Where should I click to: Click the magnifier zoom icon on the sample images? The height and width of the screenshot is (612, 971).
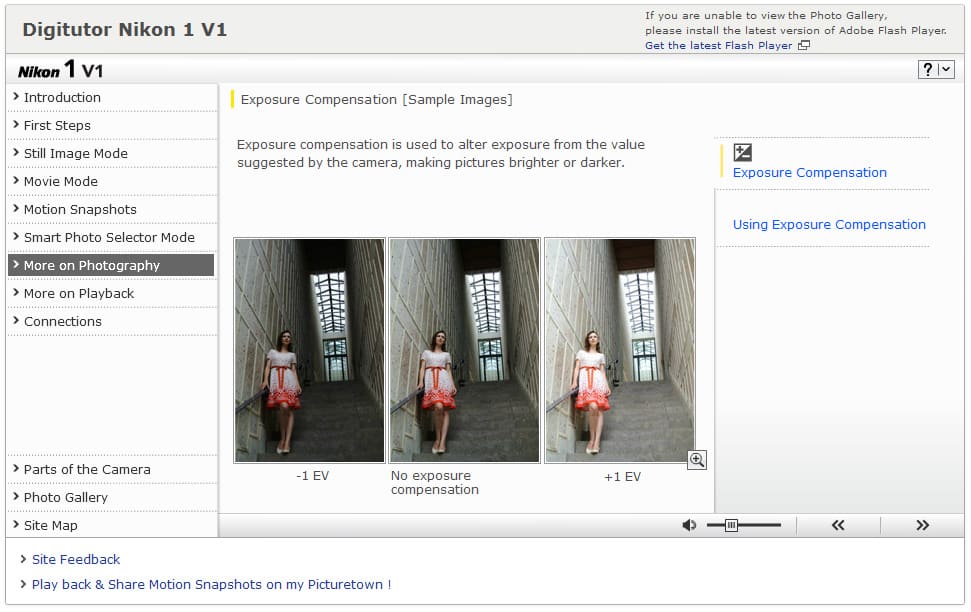click(697, 460)
